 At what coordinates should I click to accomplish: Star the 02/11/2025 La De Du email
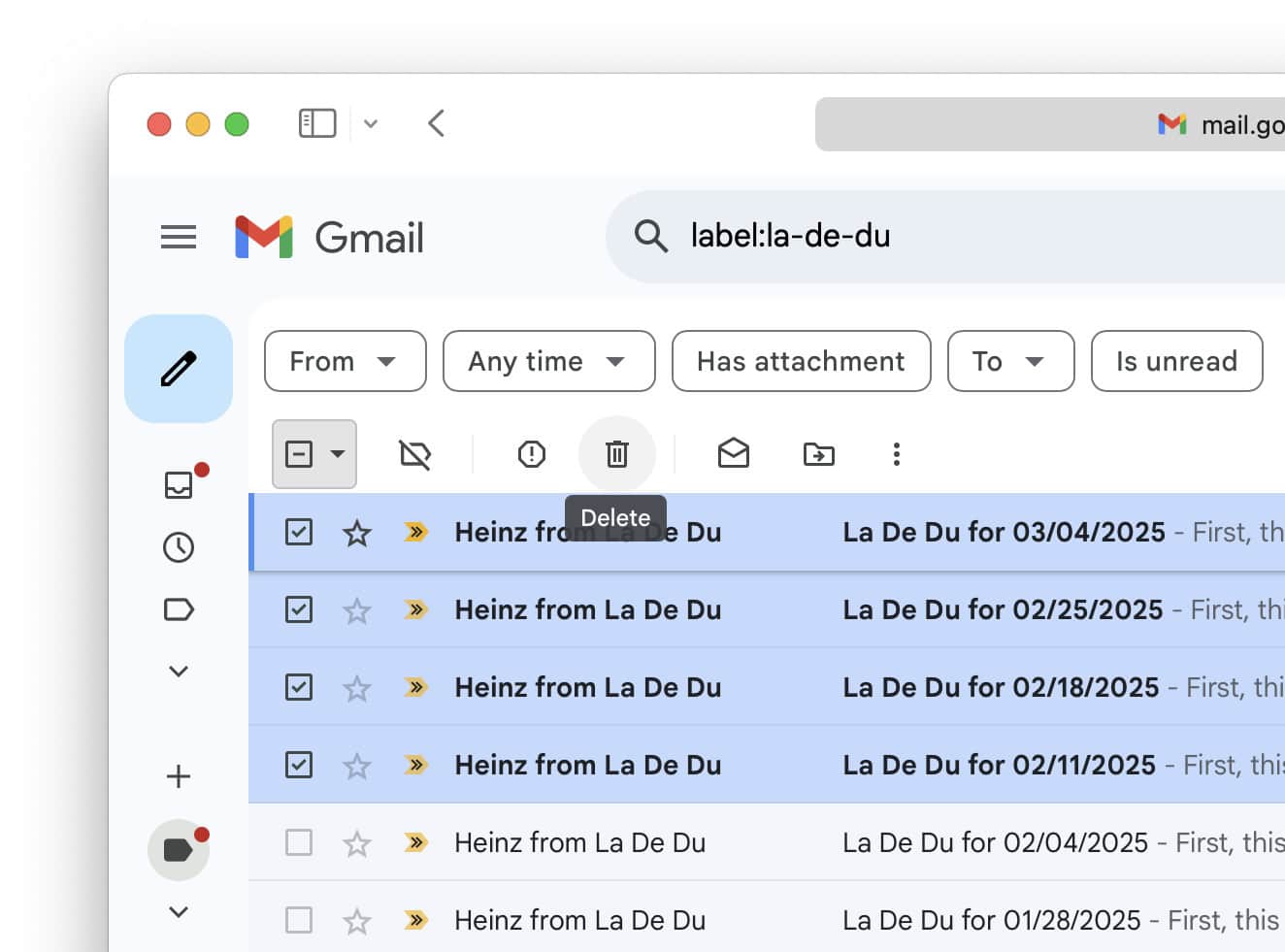pos(357,765)
